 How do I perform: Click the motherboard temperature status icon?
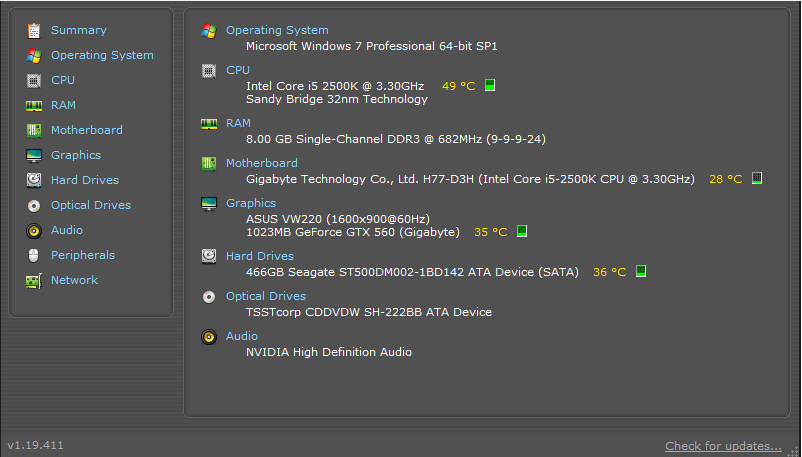pyautogui.click(x=757, y=178)
